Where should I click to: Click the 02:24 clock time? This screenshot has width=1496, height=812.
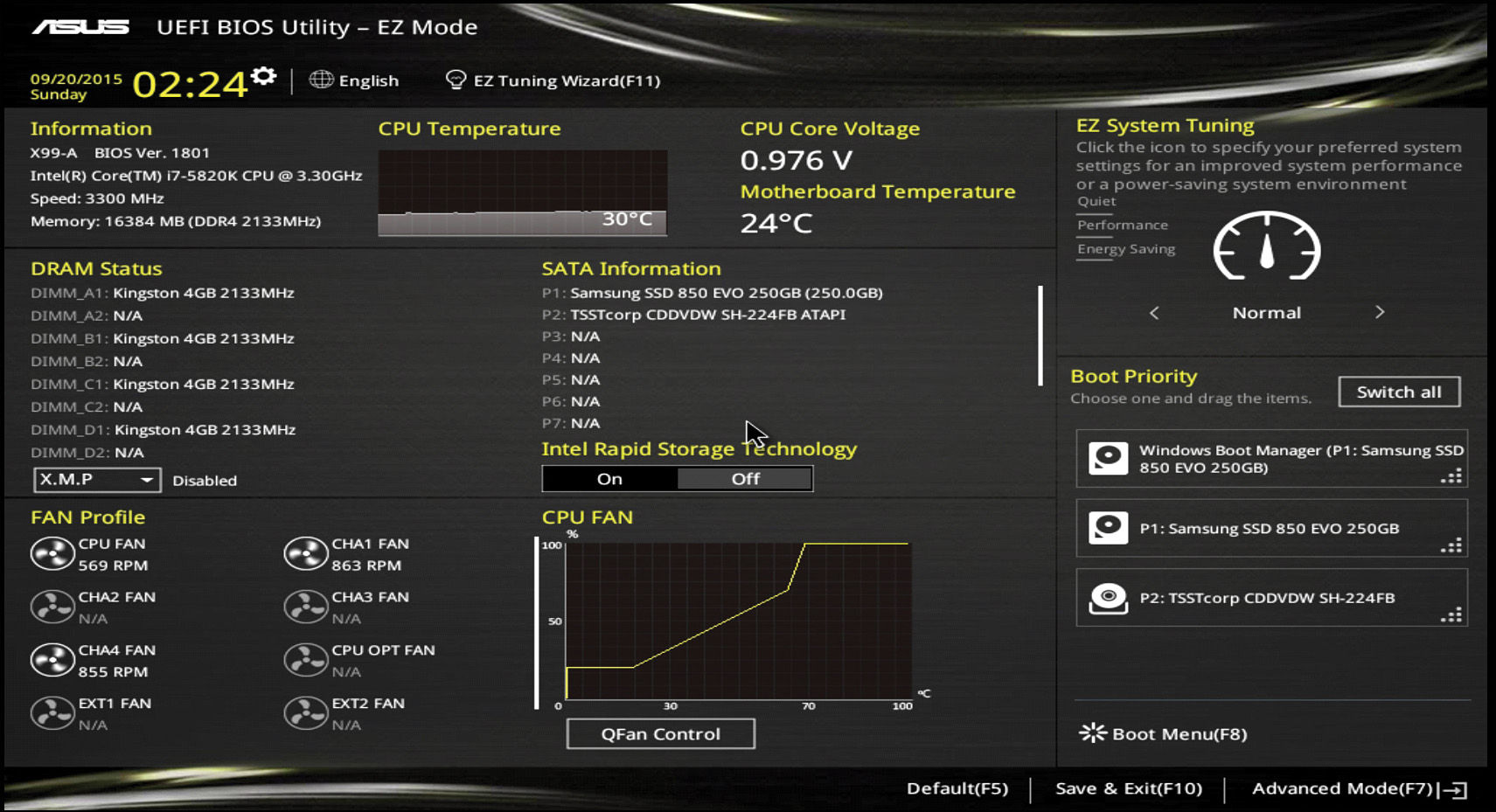click(x=190, y=85)
